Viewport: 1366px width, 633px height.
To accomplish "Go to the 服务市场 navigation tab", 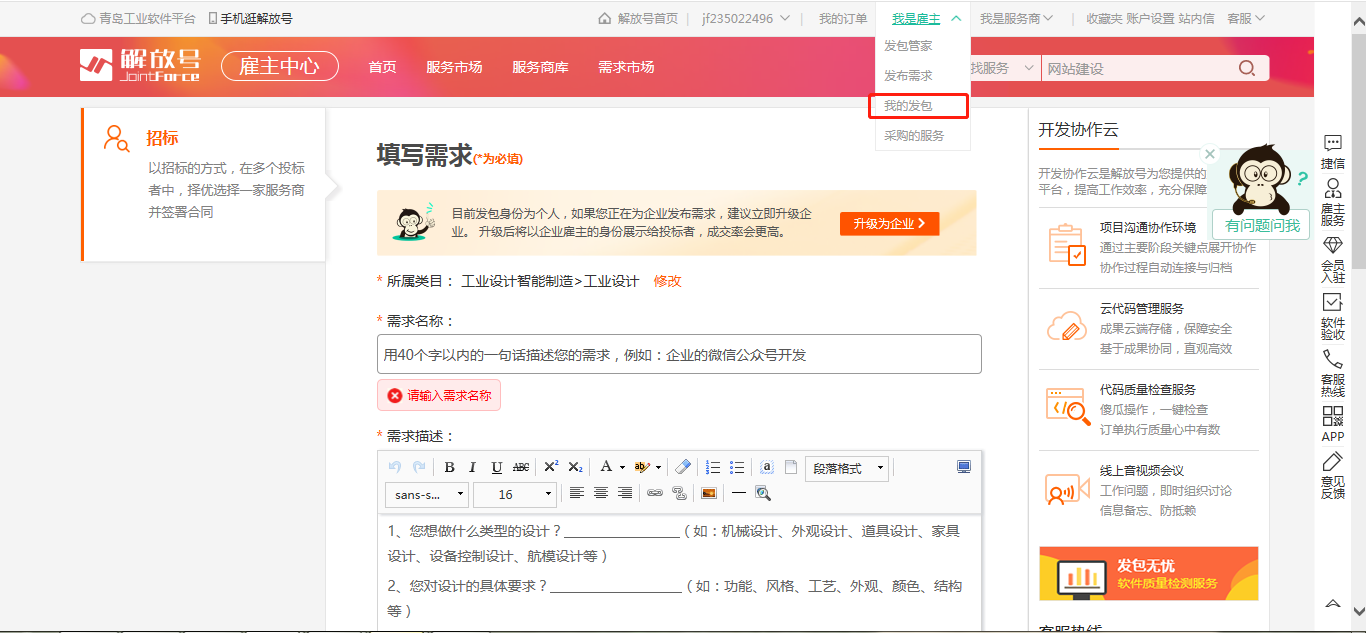I will point(454,67).
